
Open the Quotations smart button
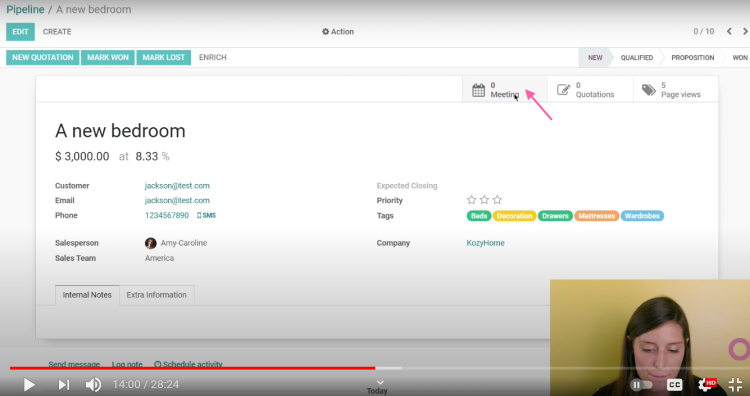coord(590,89)
